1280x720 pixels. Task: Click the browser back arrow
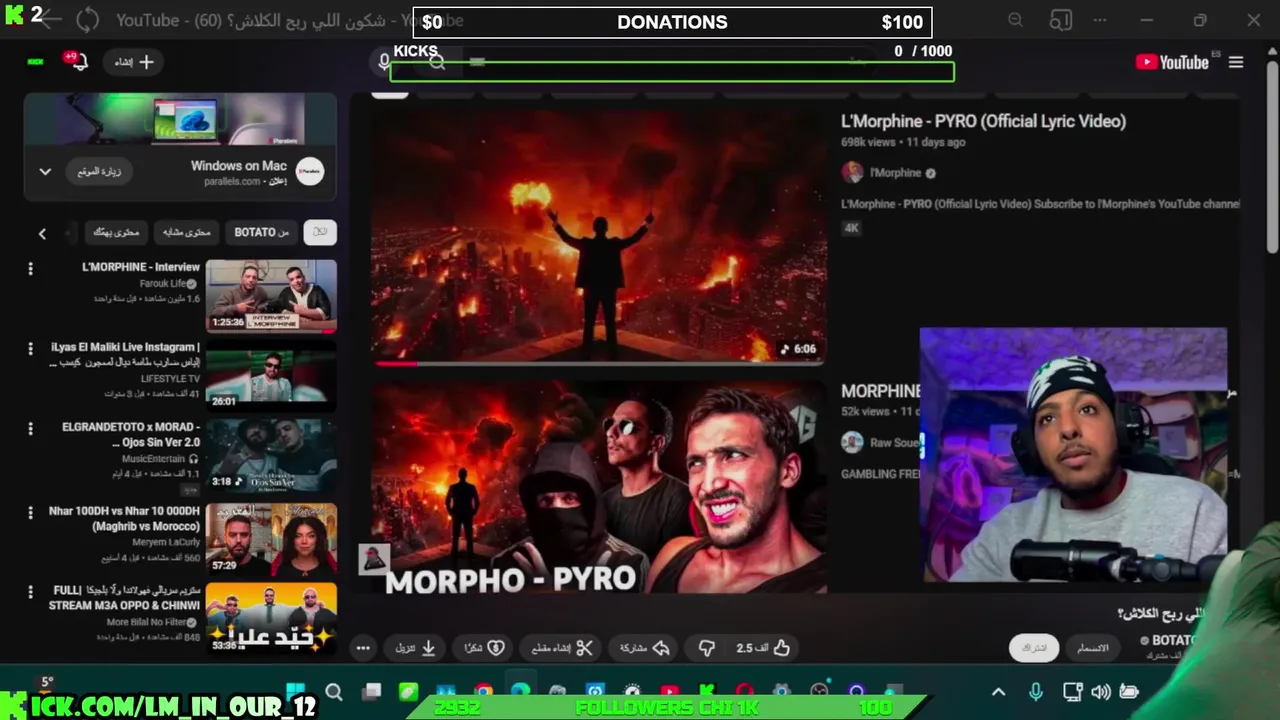point(49,19)
